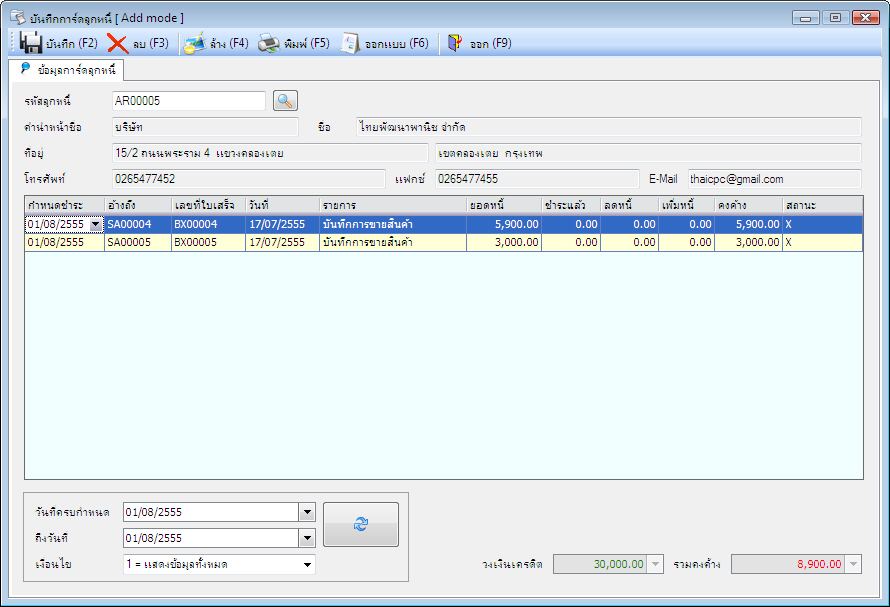The width and height of the screenshot is (890, 607).
Task: Select reference cell SA00005
Action: 138,242
